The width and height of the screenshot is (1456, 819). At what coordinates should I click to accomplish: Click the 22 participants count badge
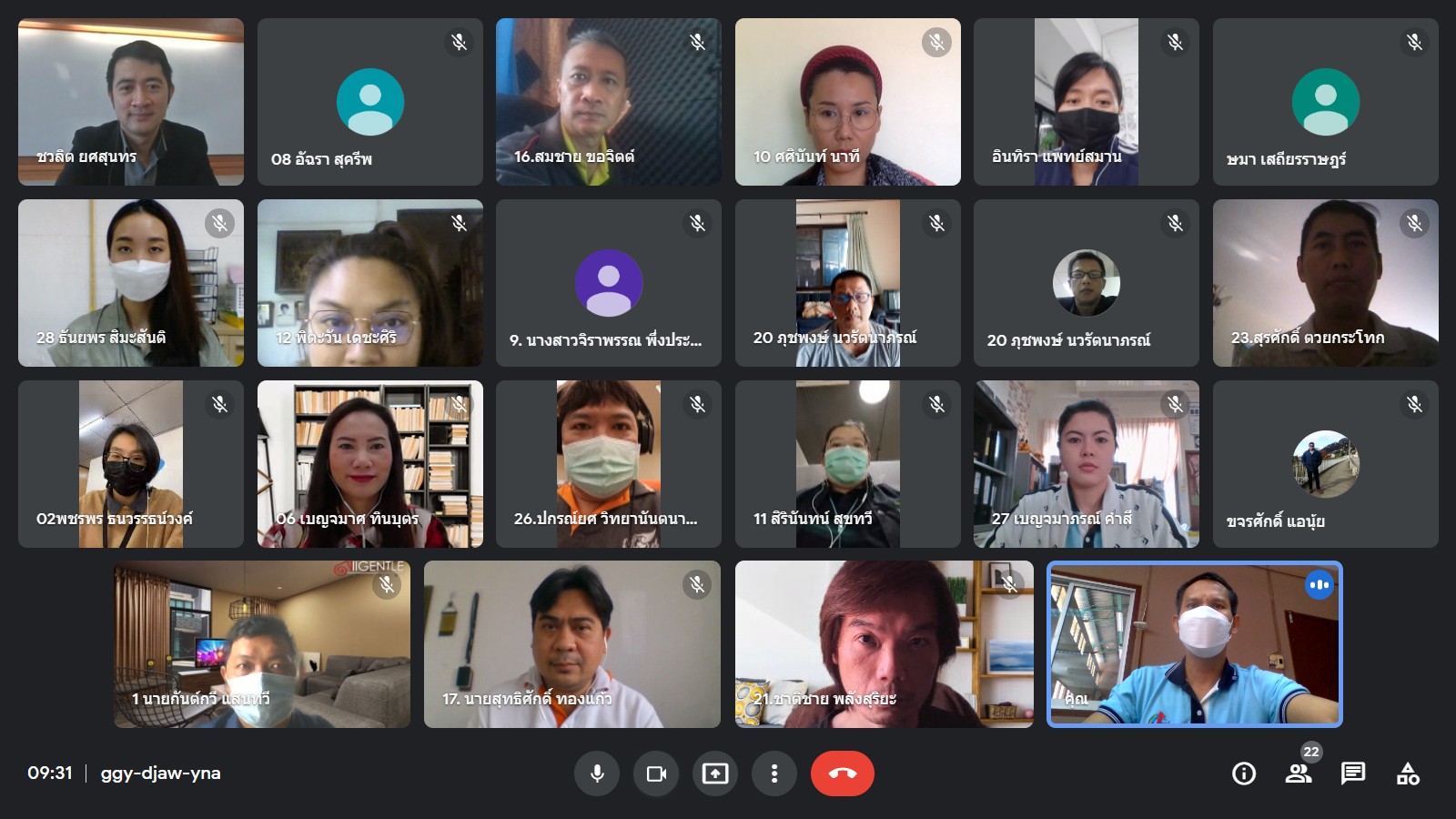coord(1310,752)
